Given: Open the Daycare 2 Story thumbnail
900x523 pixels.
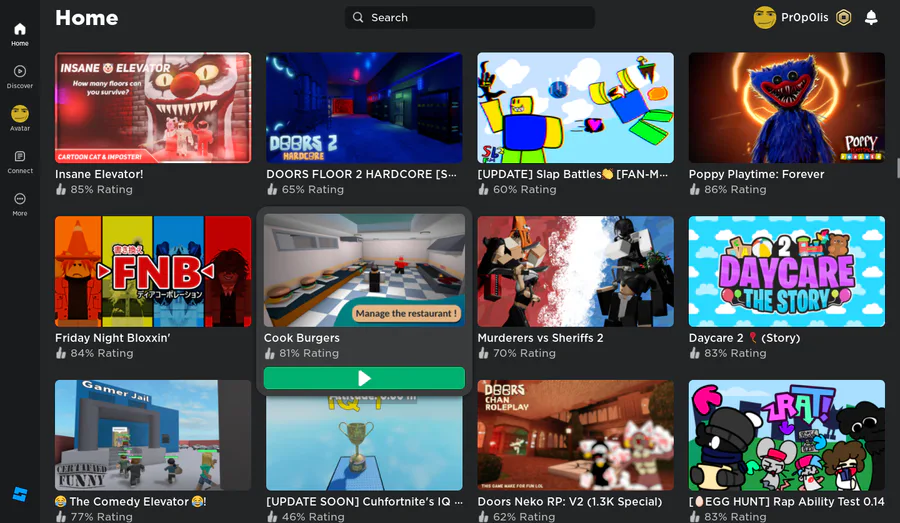Looking at the screenshot, I should (x=786, y=272).
